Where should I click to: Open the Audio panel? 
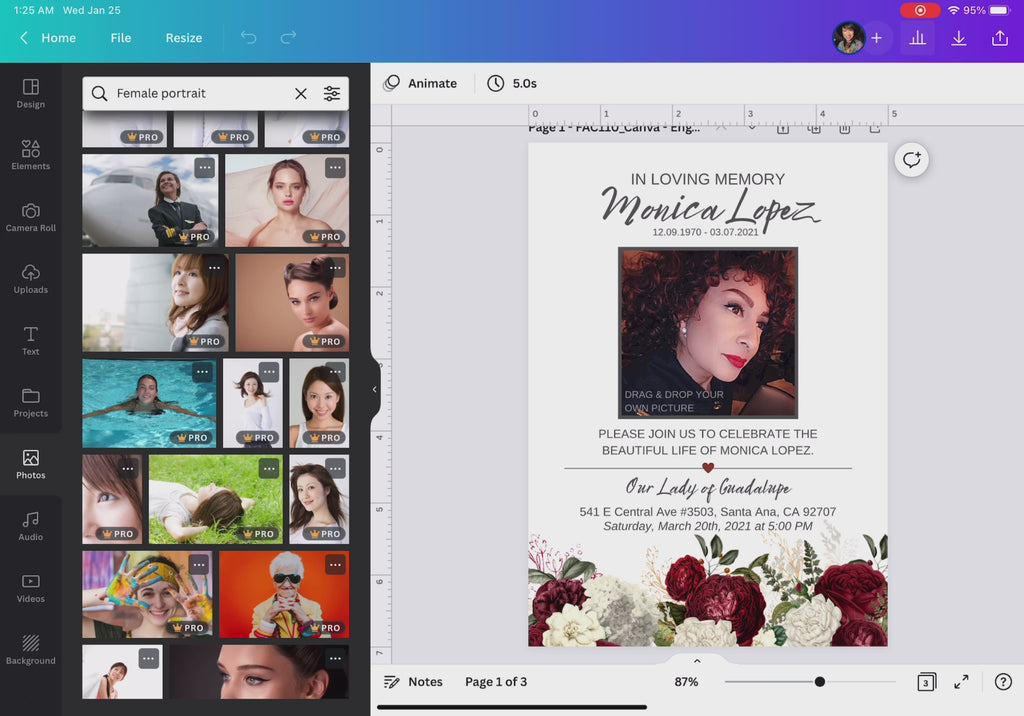tap(31, 527)
